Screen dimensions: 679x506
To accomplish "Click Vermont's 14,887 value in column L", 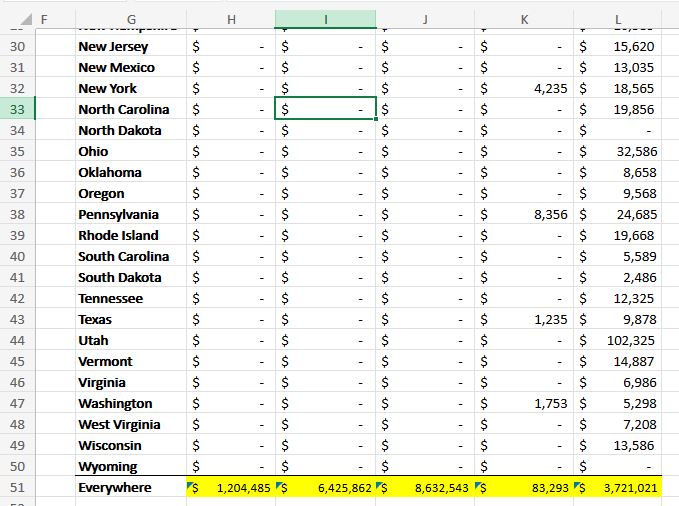I will click(618, 361).
